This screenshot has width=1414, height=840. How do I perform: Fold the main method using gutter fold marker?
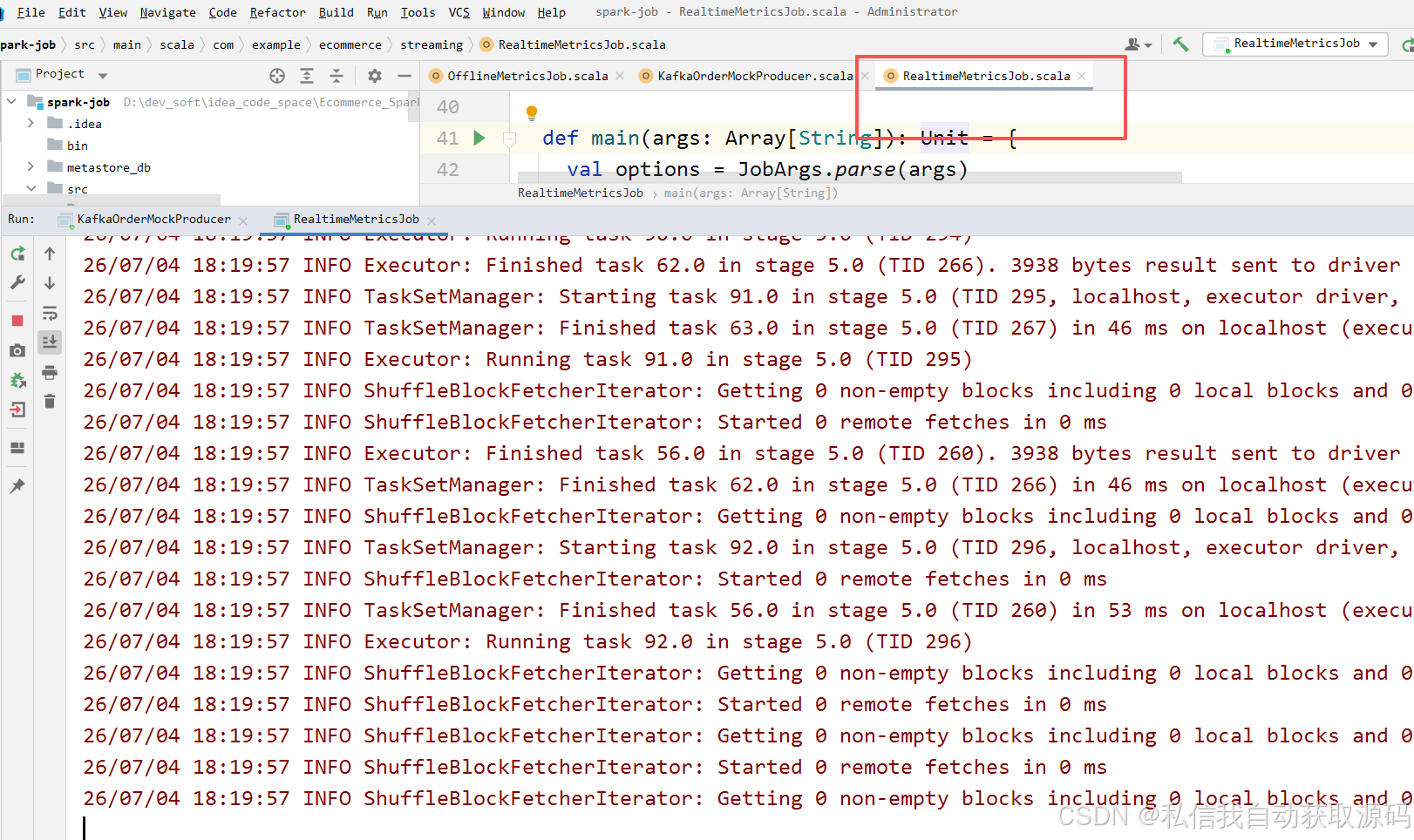(x=510, y=138)
